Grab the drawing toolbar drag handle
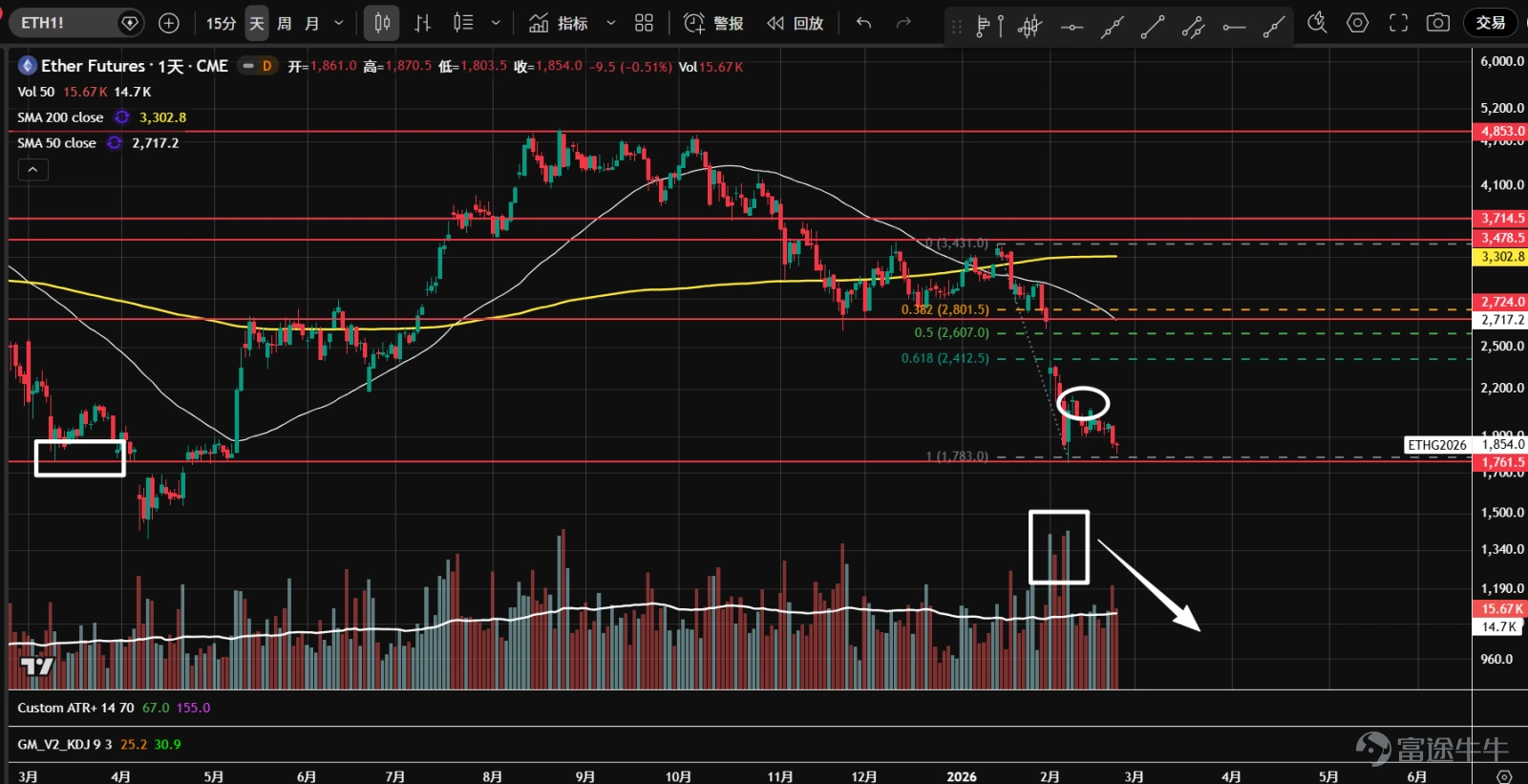Viewport: 1528px width, 784px height. point(956,27)
